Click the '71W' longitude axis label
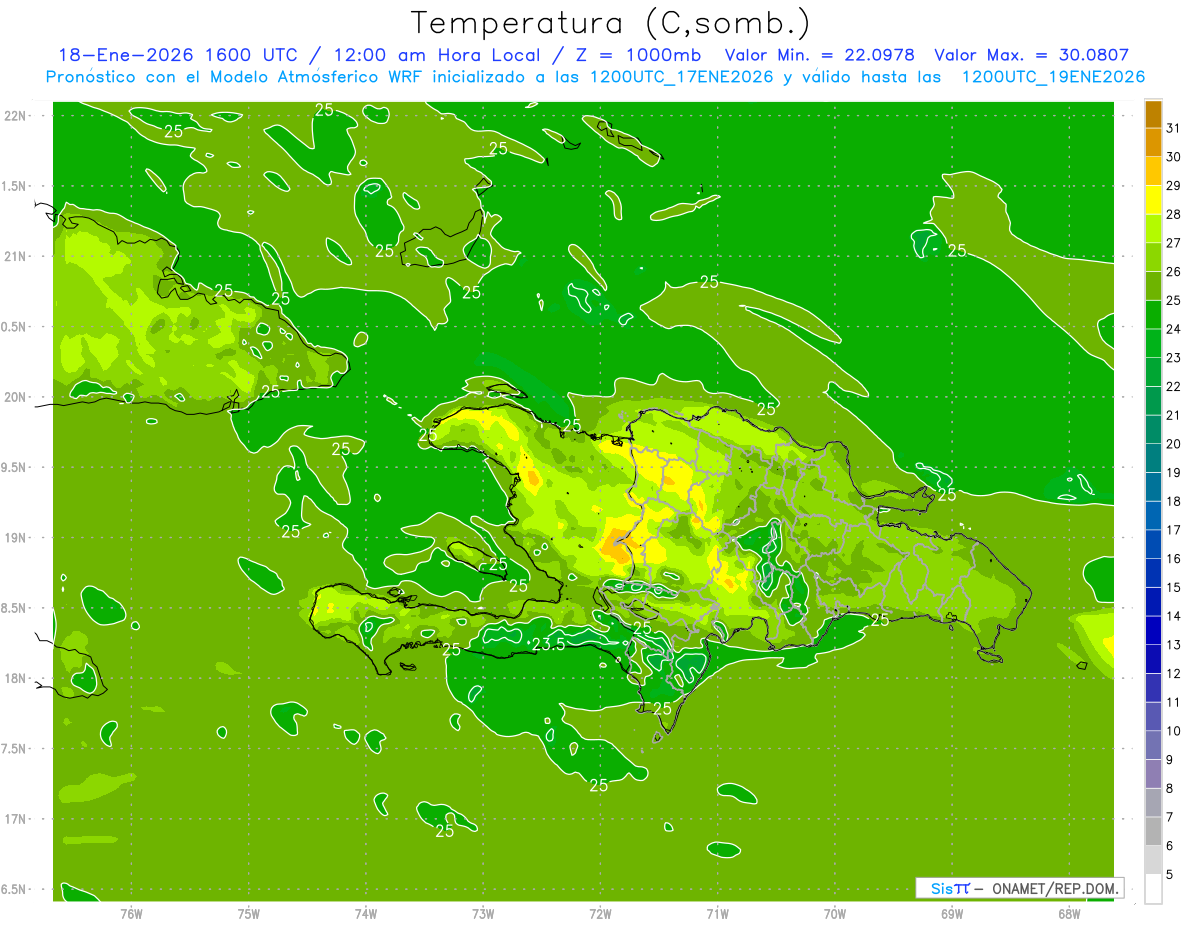This screenshot has width=1200, height=927. [x=717, y=913]
